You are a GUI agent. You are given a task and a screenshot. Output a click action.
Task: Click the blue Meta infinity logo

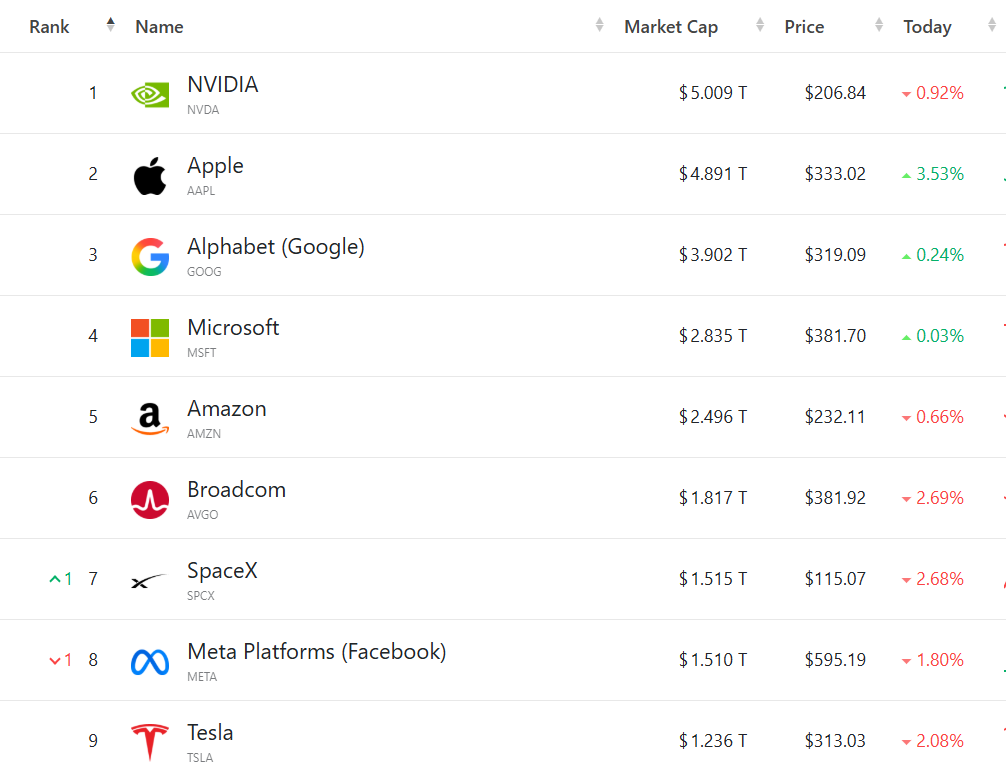point(150,662)
